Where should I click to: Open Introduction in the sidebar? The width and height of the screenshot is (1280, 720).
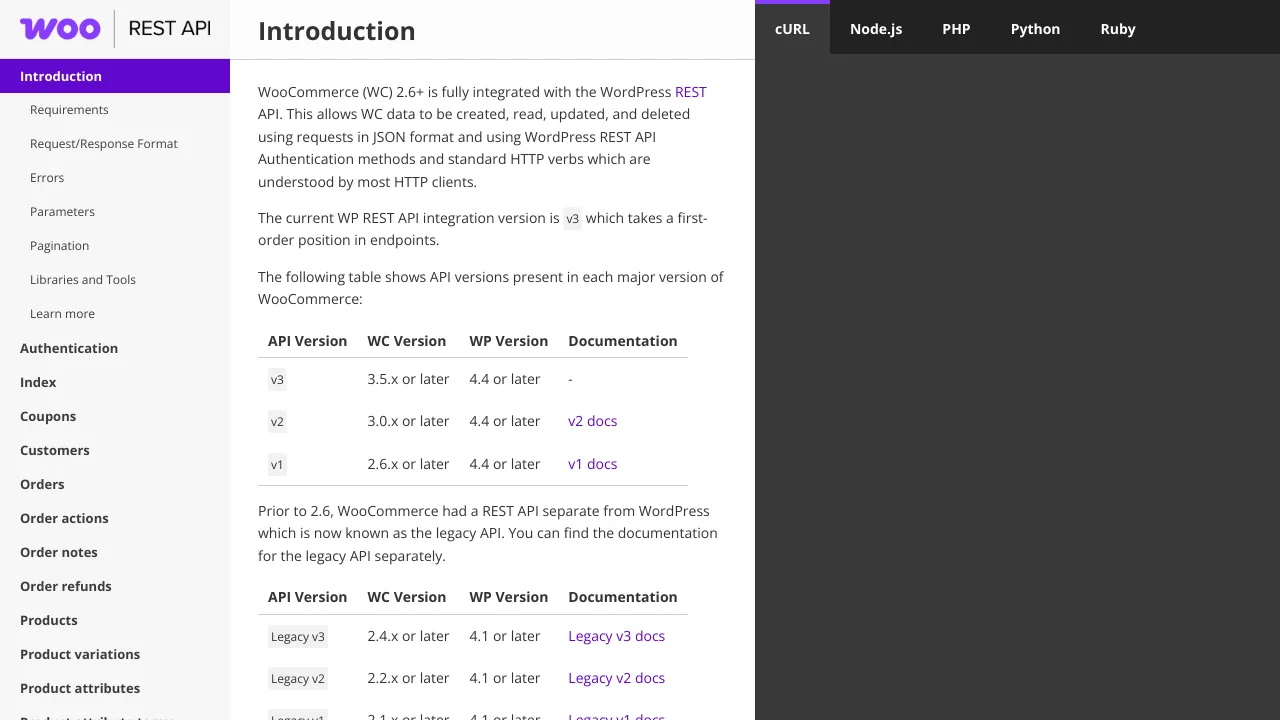pos(115,76)
